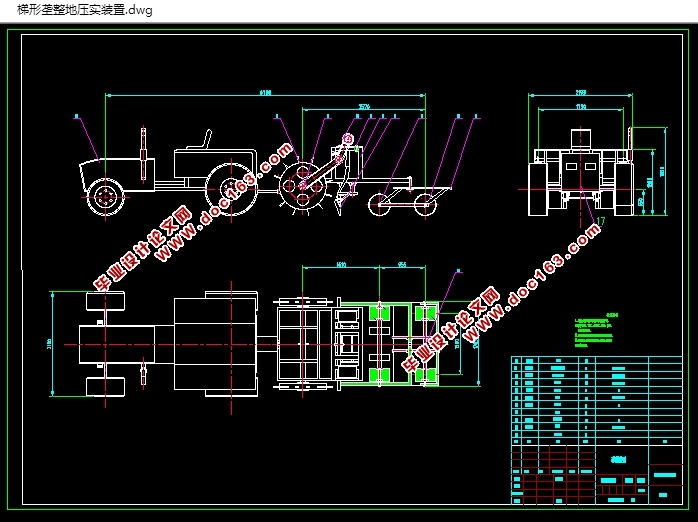The width and height of the screenshot is (698, 522).
Task: Select the front-left tire in the top view
Action: [106, 301]
